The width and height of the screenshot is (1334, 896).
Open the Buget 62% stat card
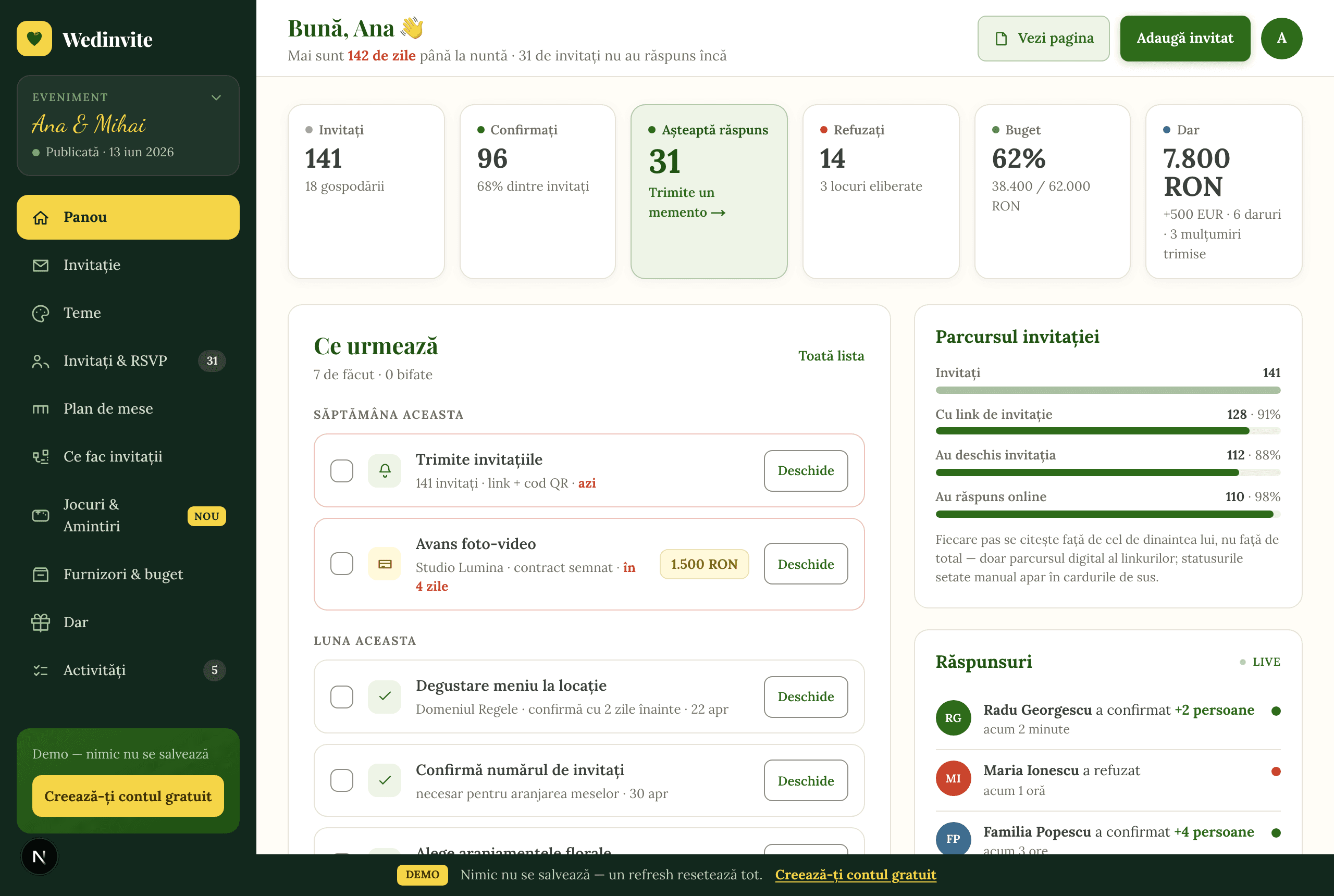[x=1052, y=191]
